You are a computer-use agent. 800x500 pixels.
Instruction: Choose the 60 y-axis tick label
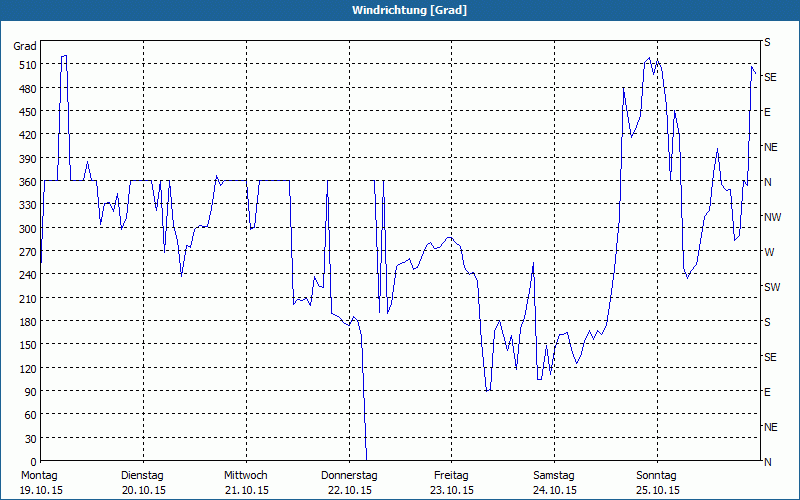pos(31,415)
